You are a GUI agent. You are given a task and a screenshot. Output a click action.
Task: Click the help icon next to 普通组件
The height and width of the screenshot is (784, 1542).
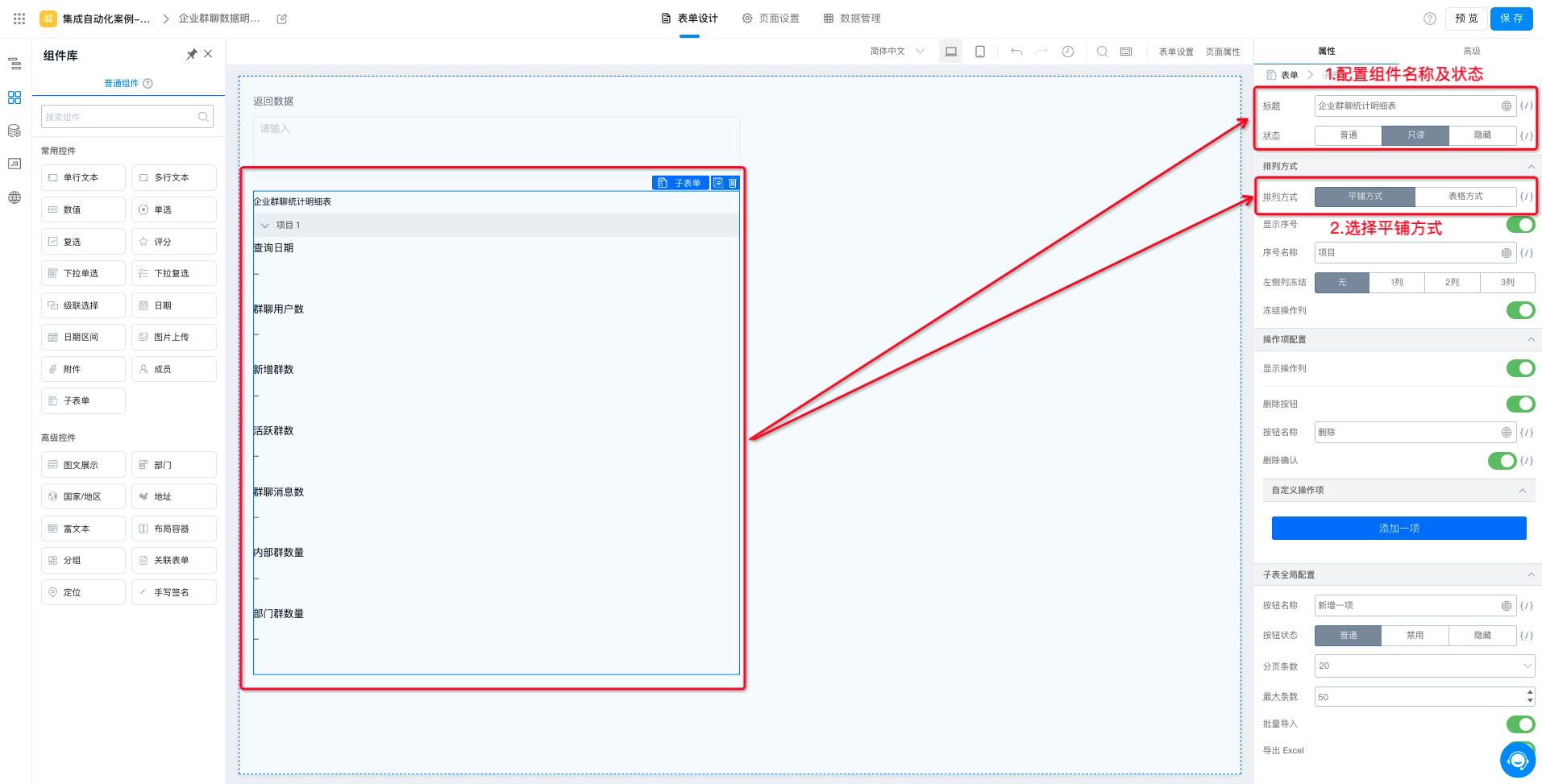(x=148, y=83)
